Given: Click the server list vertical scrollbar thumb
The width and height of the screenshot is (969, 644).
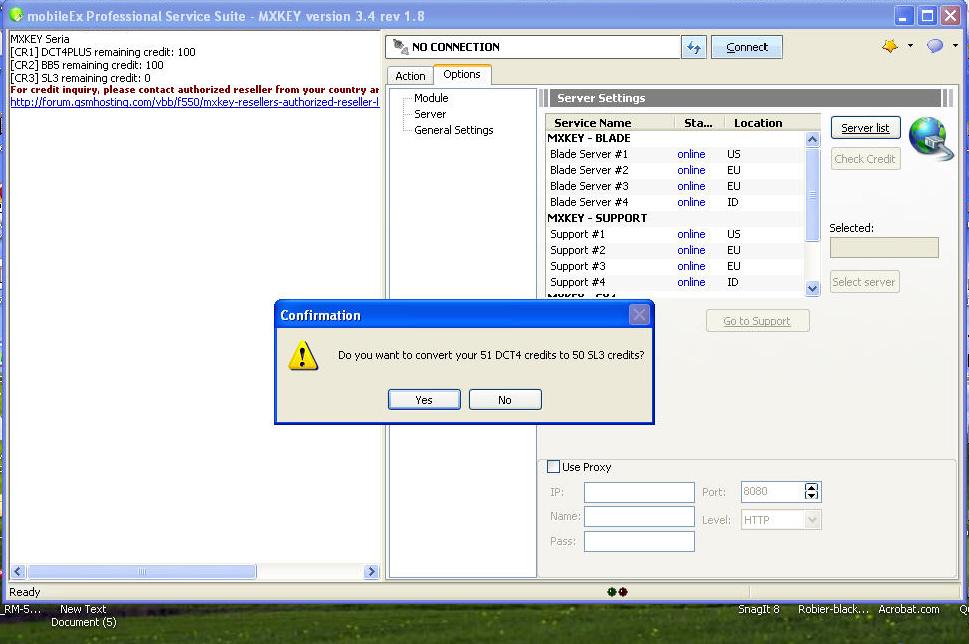Looking at the screenshot, I should [813, 195].
